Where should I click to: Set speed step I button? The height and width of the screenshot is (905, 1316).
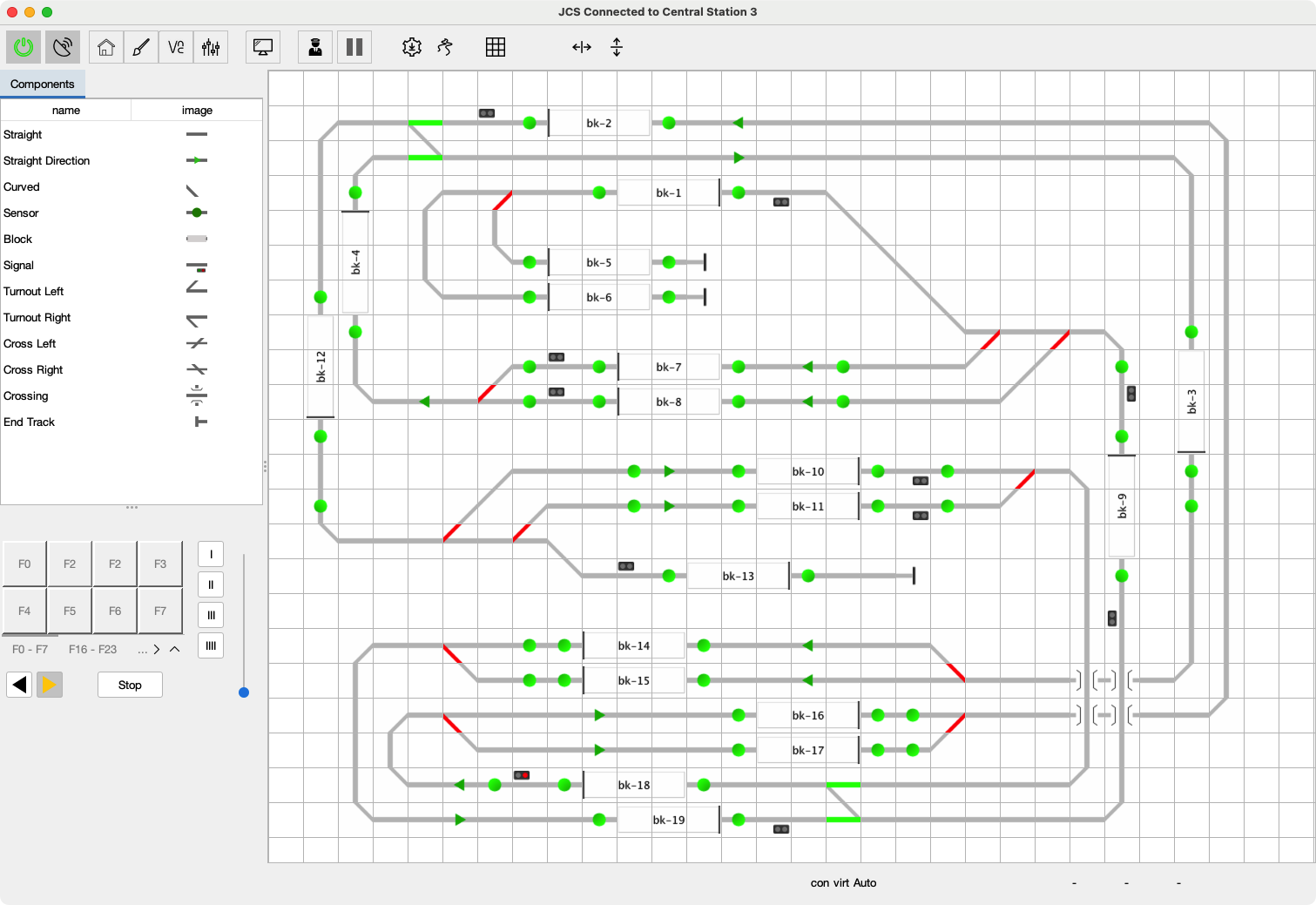pos(211,554)
